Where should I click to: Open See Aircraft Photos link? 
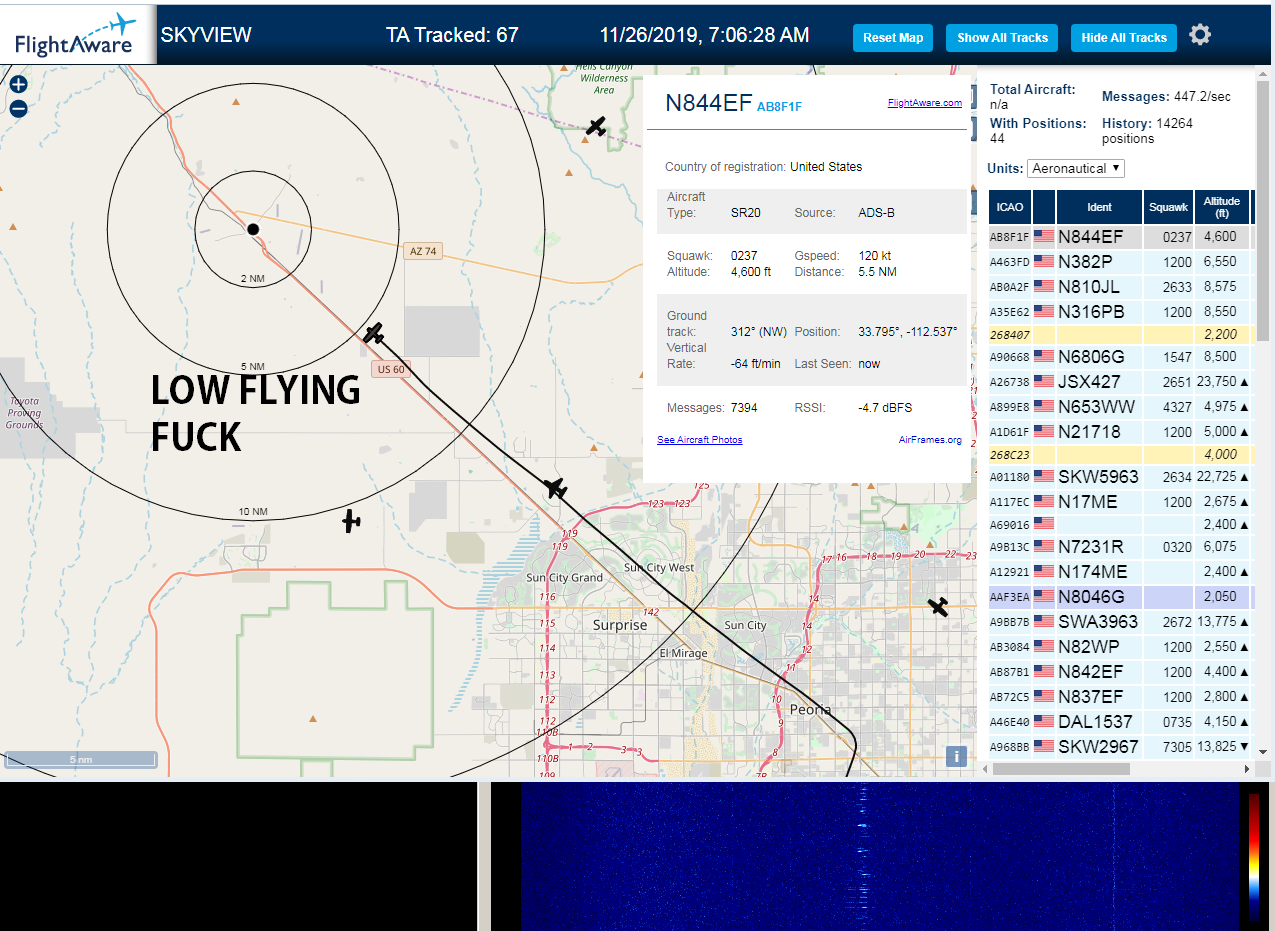coord(699,440)
